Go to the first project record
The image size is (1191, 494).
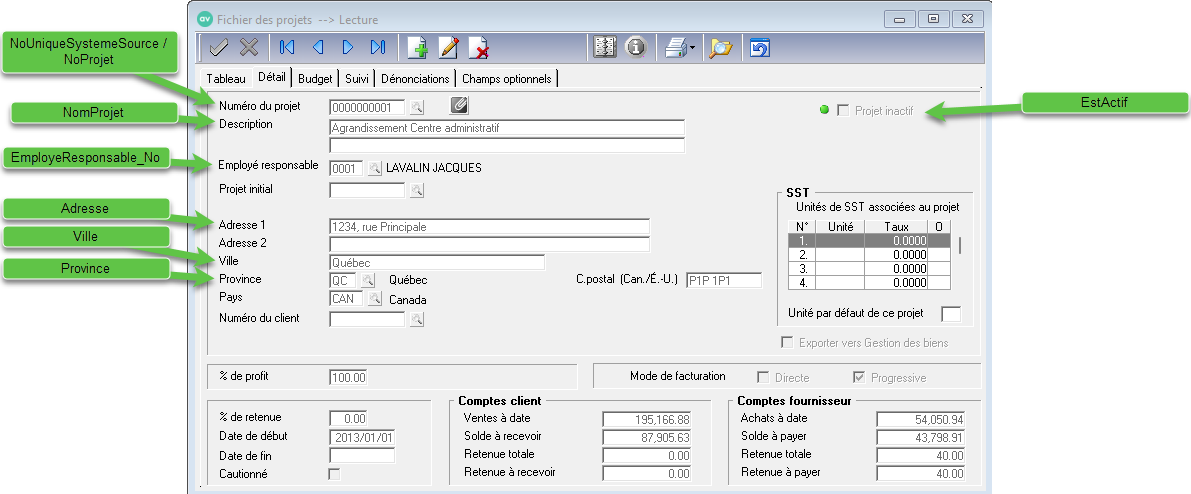click(287, 47)
